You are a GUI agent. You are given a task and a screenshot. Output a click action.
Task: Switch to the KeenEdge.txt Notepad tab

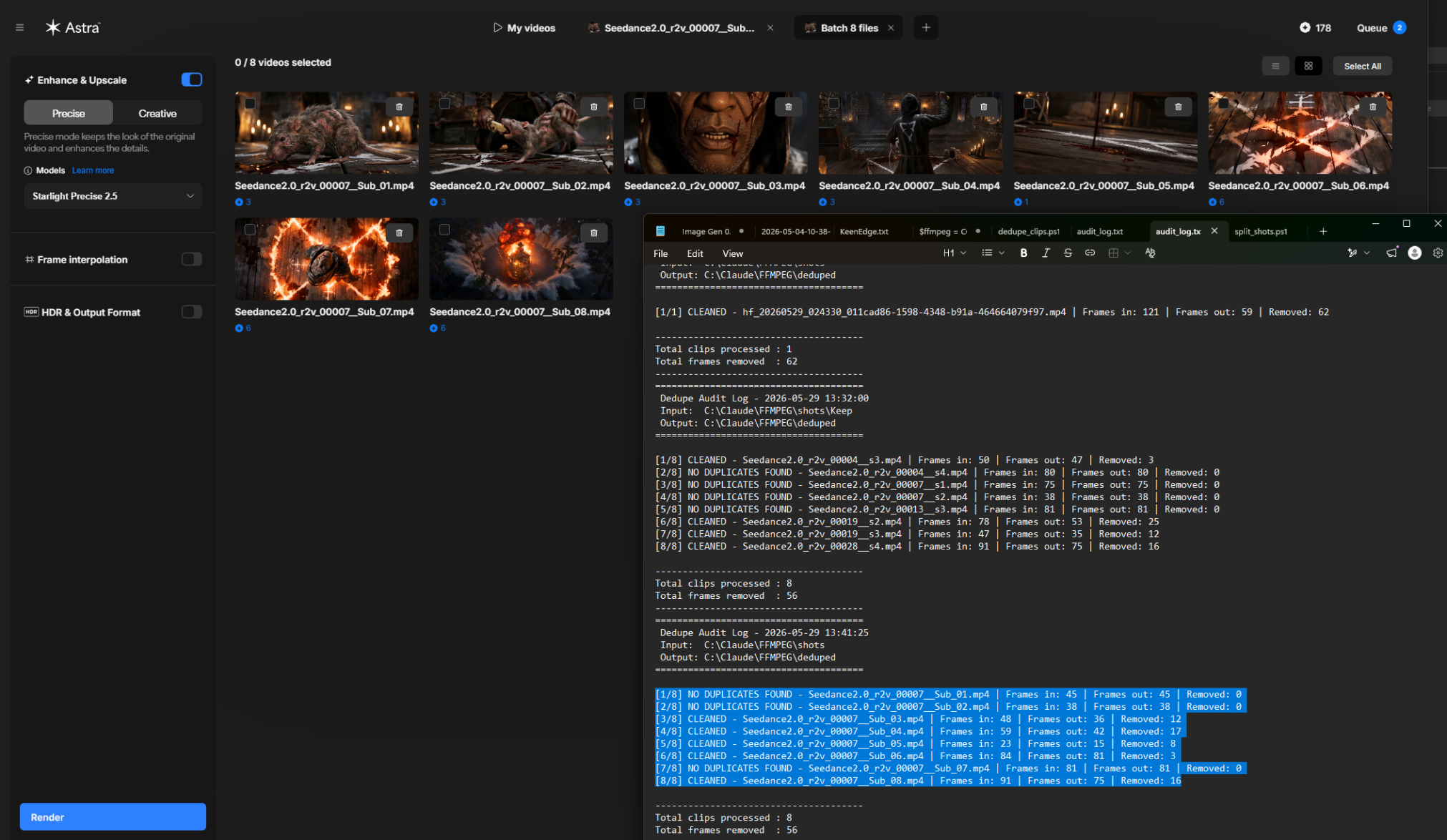point(864,231)
